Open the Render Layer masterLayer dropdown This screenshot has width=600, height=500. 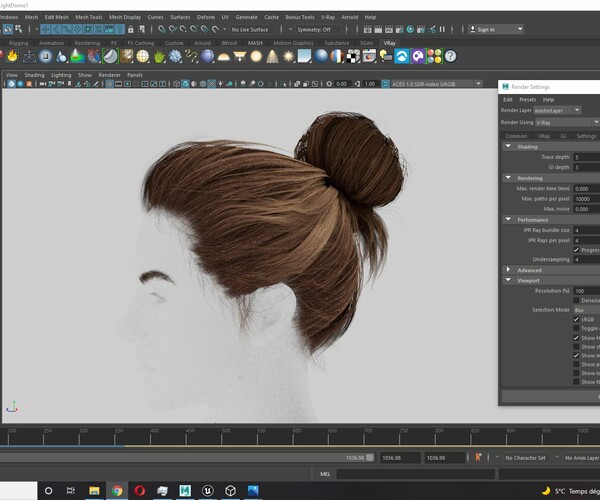pyautogui.click(x=558, y=110)
